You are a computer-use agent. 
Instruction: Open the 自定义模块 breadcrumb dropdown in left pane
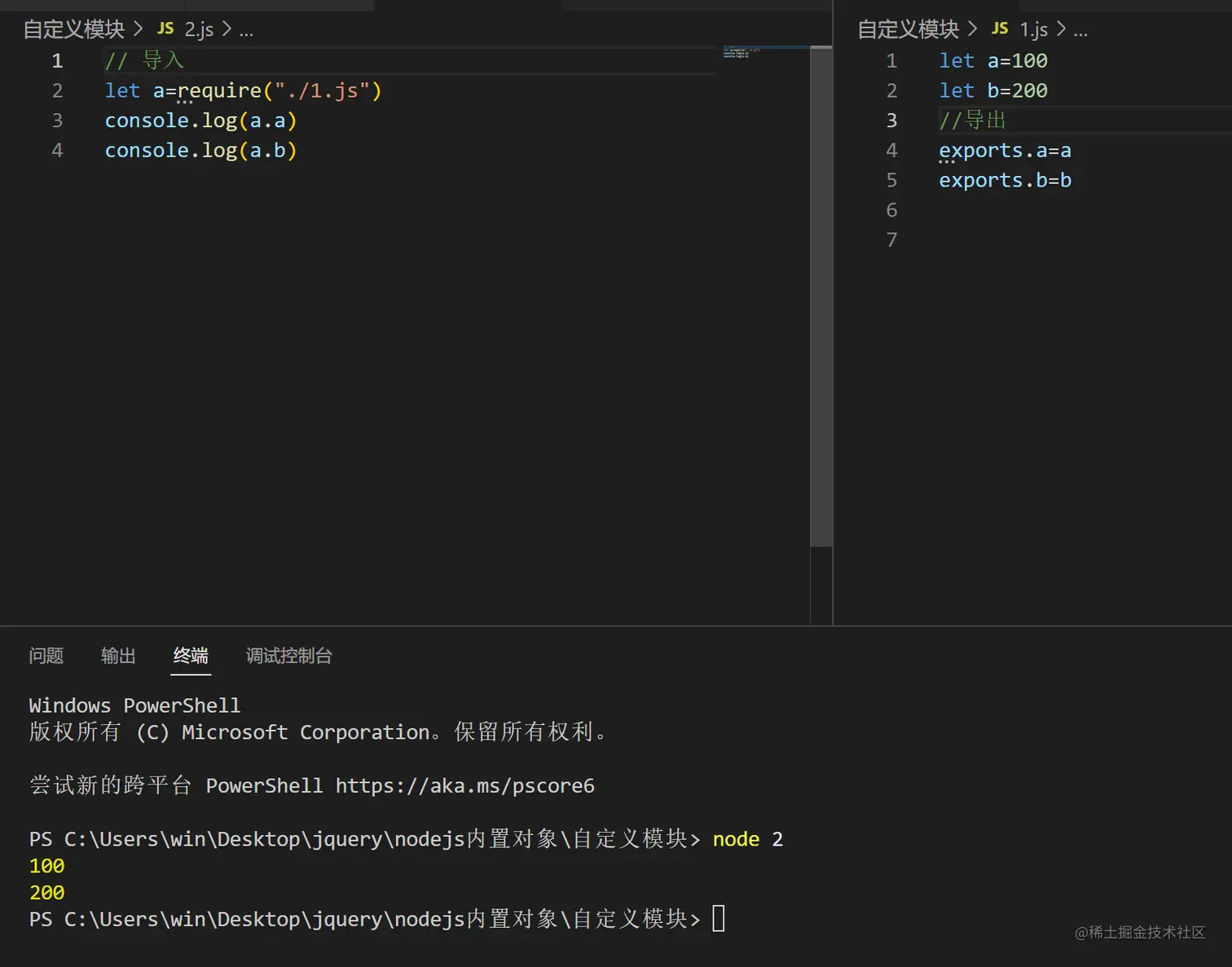(73, 29)
